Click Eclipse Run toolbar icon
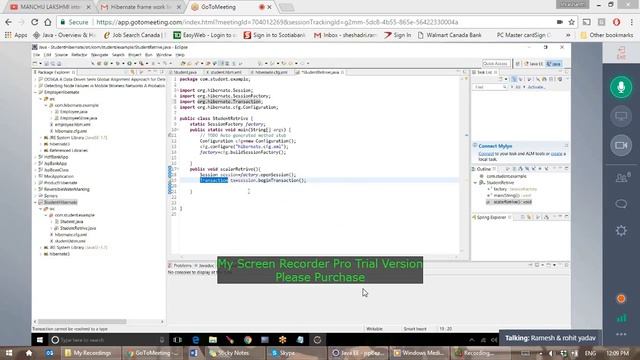This screenshot has height=360, width=640. [129, 63]
